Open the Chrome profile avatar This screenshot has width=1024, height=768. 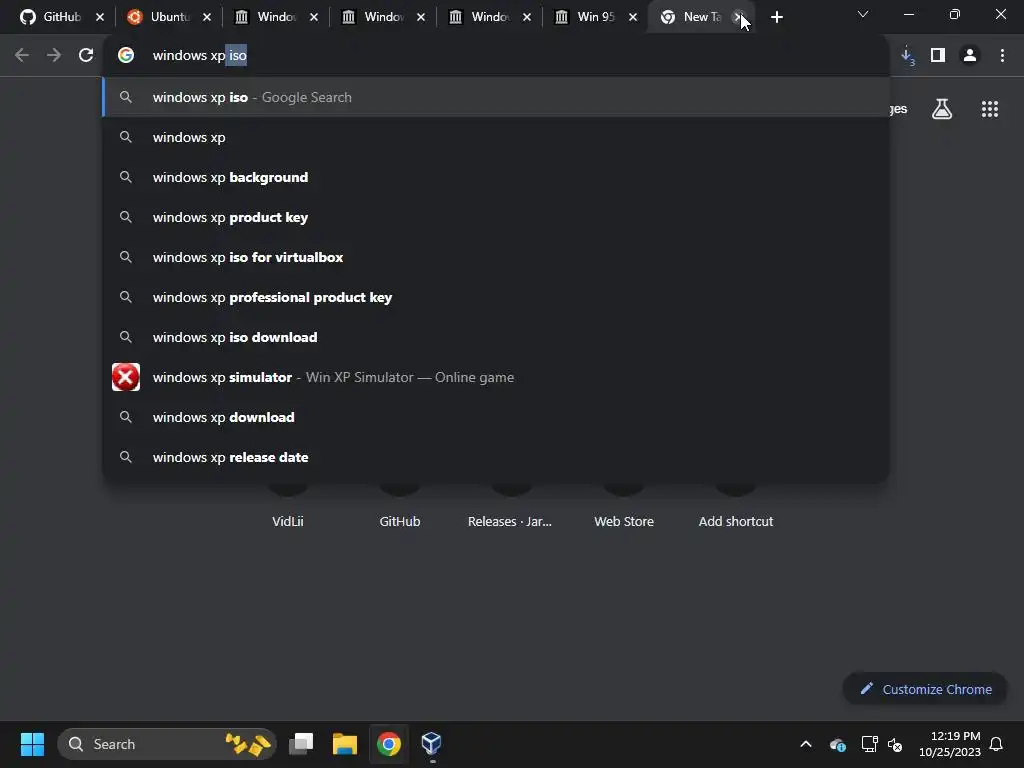[970, 56]
